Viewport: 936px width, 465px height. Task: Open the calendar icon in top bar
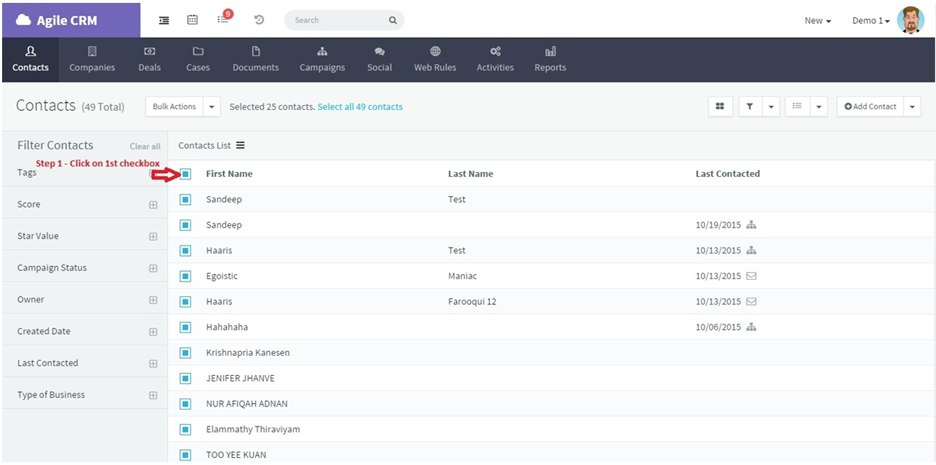click(x=192, y=20)
